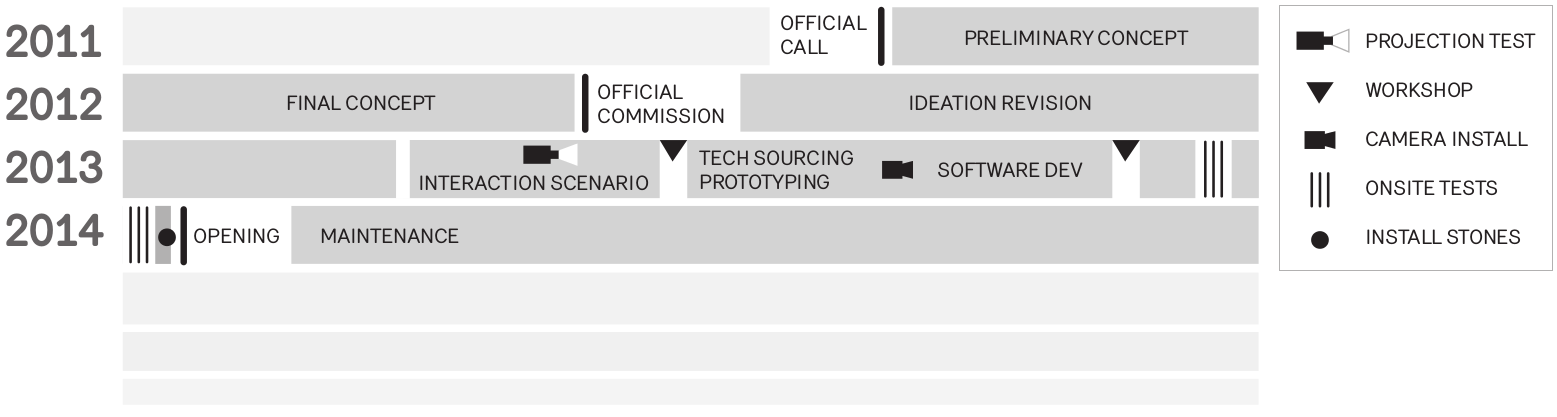The height and width of the screenshot is (417, 1557).
Task: Click the Official Commission milestone marker
Action: click(x=585, y=103)
